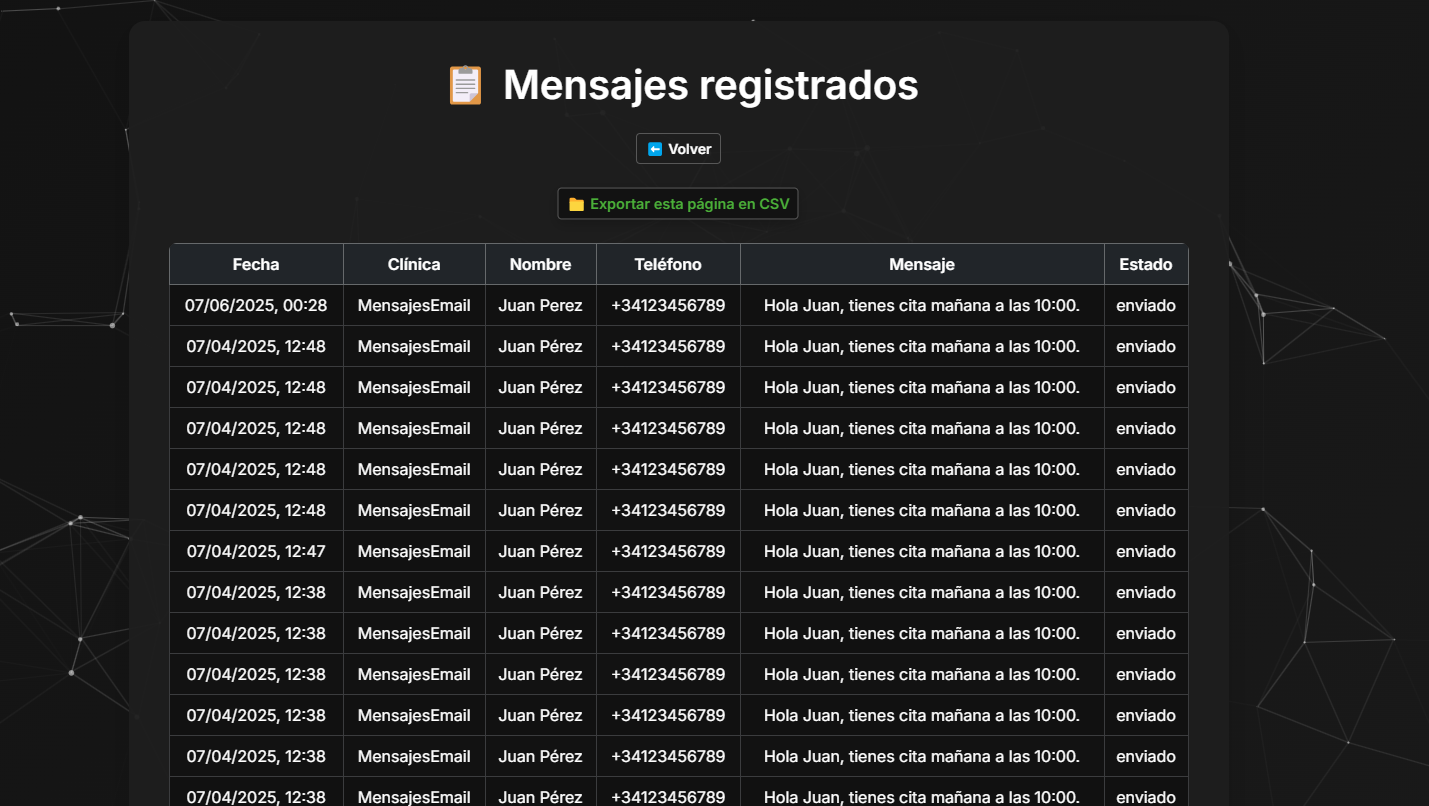The height and width of the screenshot is (806, 1429).
Task: Select the Mensaje column header
Action: click(x=921, y=264)
